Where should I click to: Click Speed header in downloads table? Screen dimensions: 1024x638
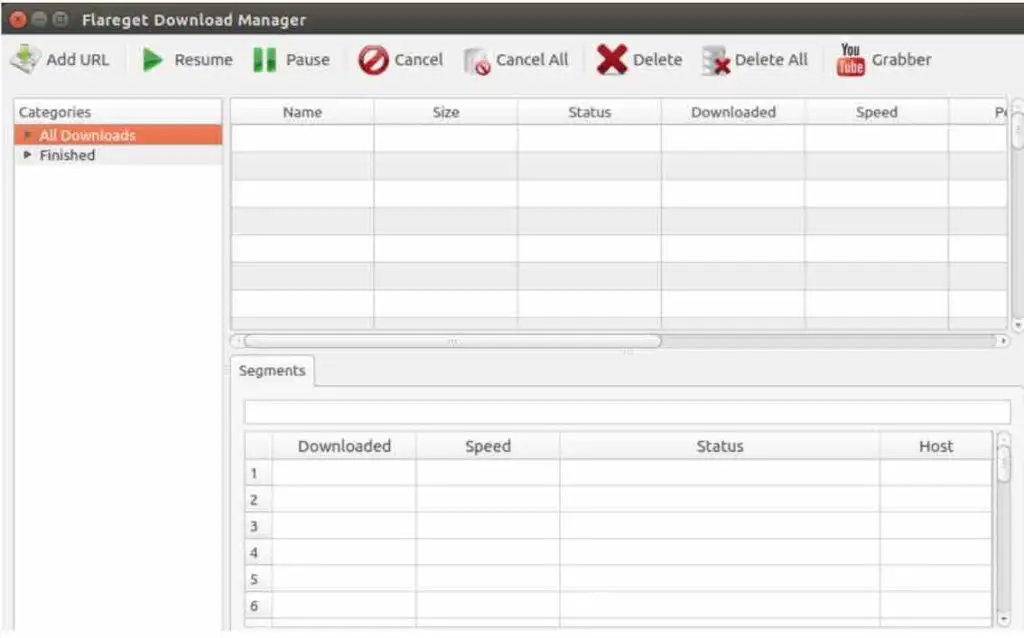pos(877,112)
